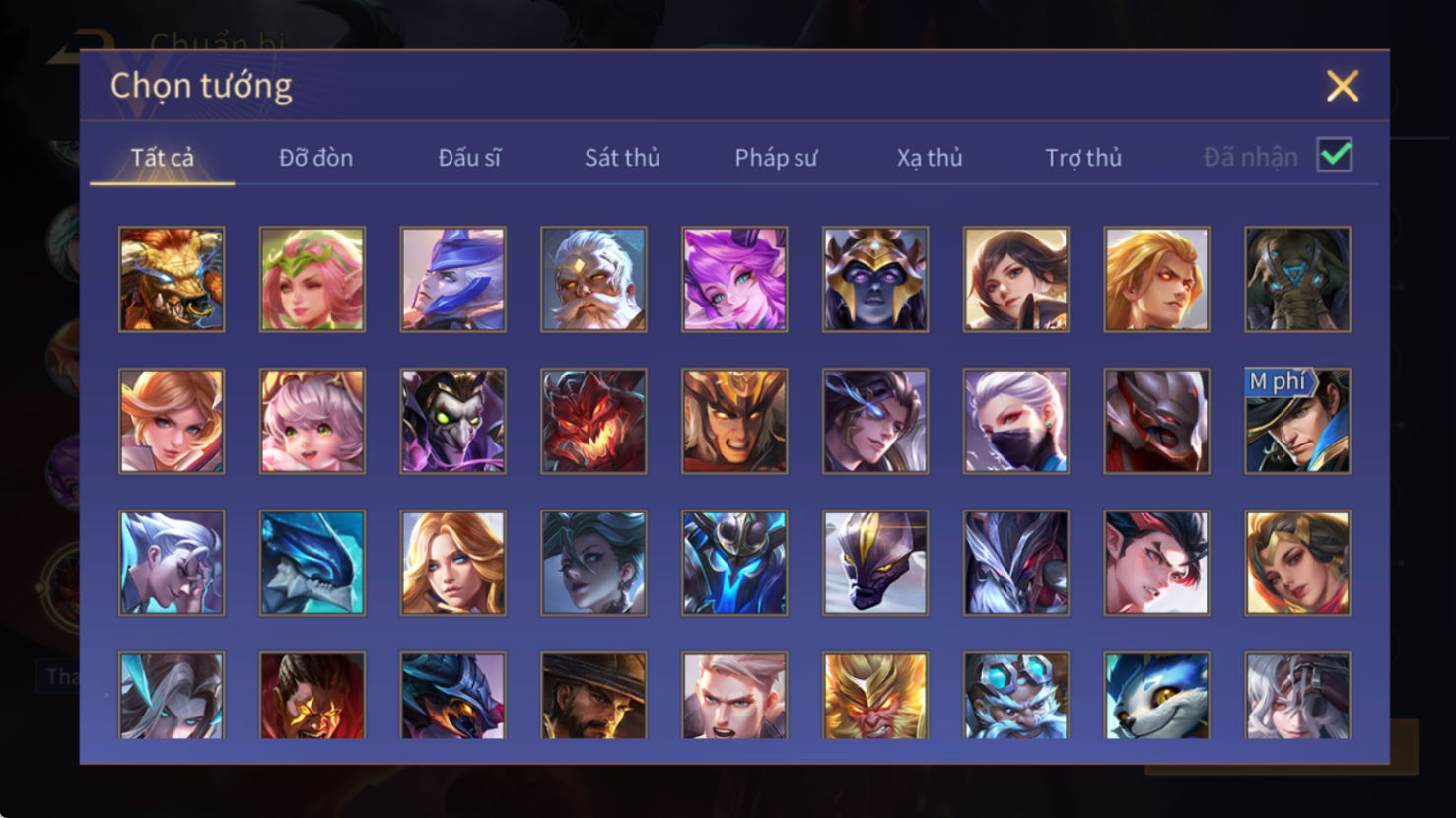
Task: Select the hero tagged "M phí"
Action: coord(1297,421)
